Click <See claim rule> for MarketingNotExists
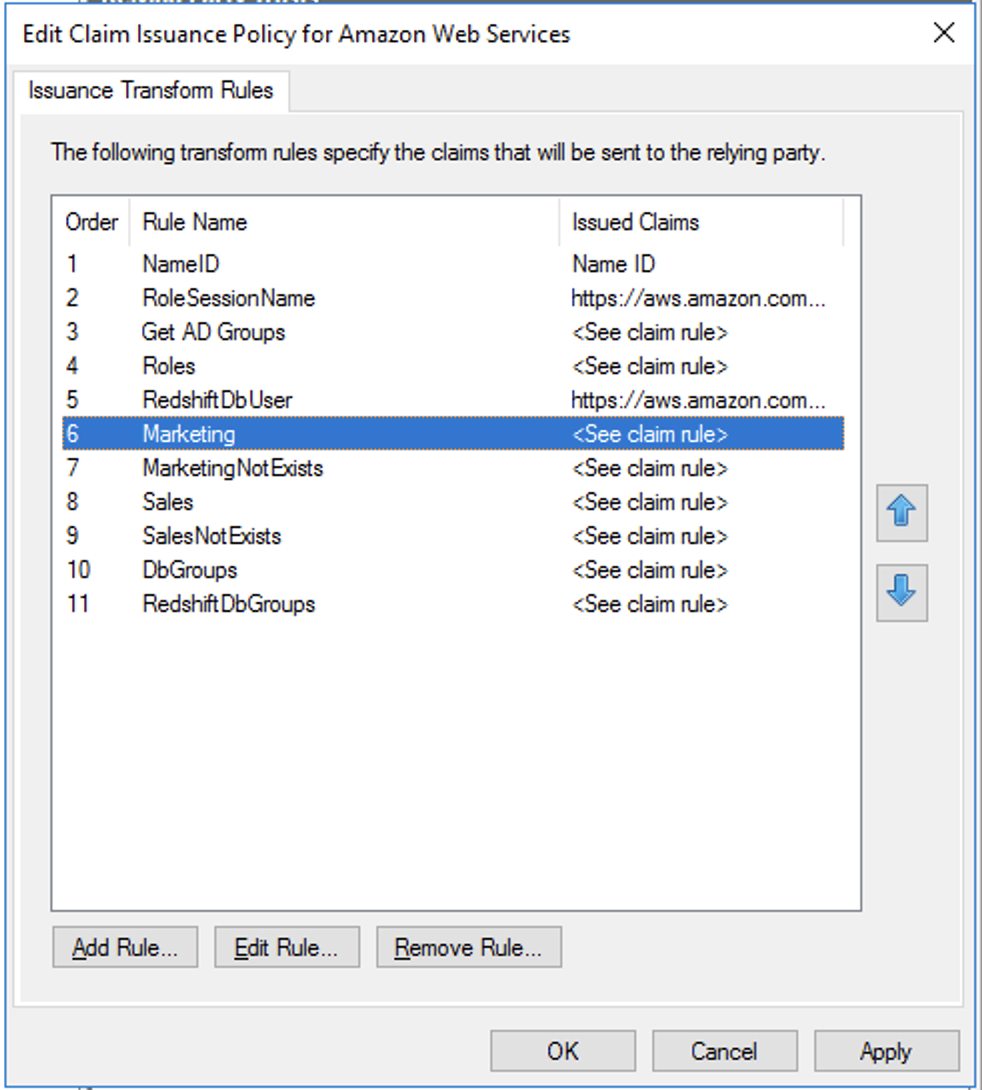 tap(650, 468)
